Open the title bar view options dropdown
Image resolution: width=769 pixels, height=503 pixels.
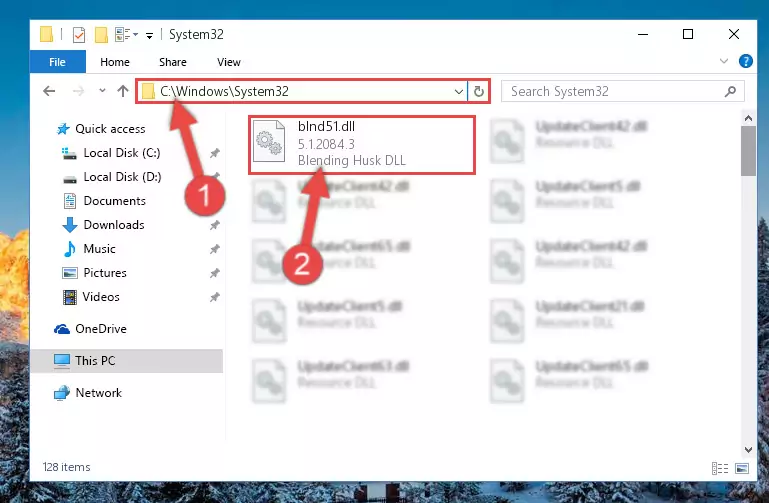(x=127, y=35)
